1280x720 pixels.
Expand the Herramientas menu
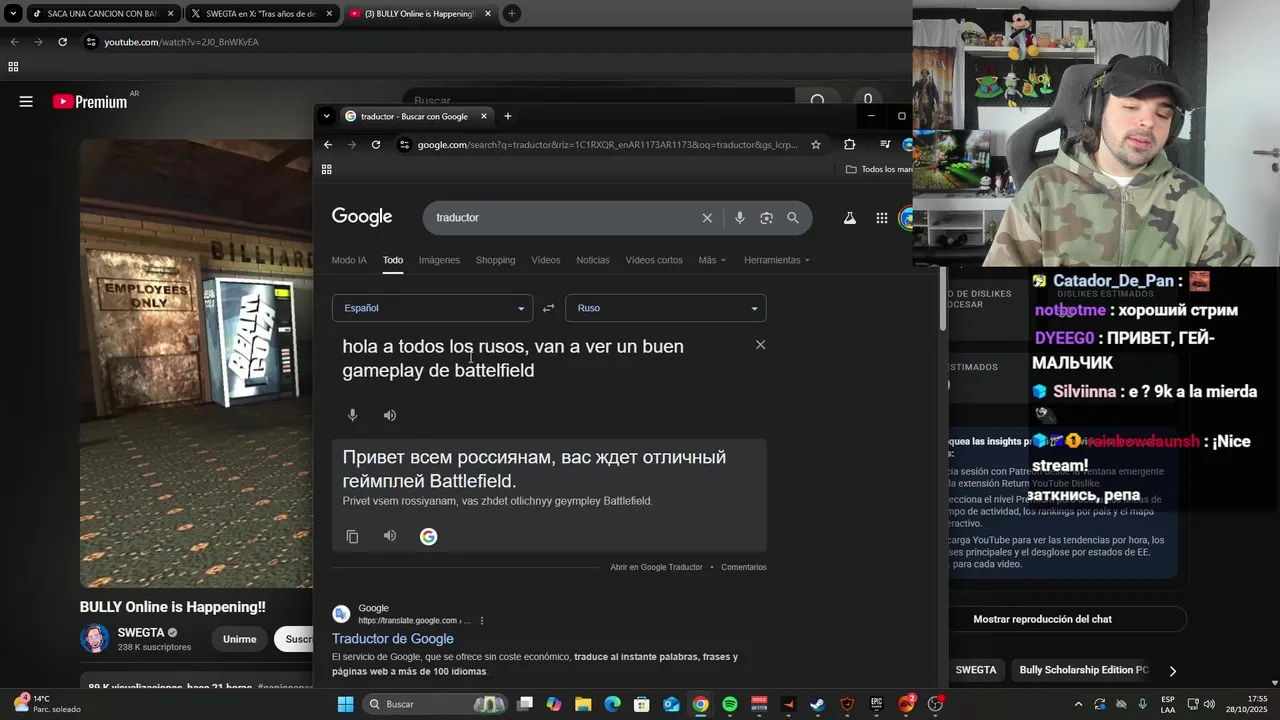click(x=777, y=260)
